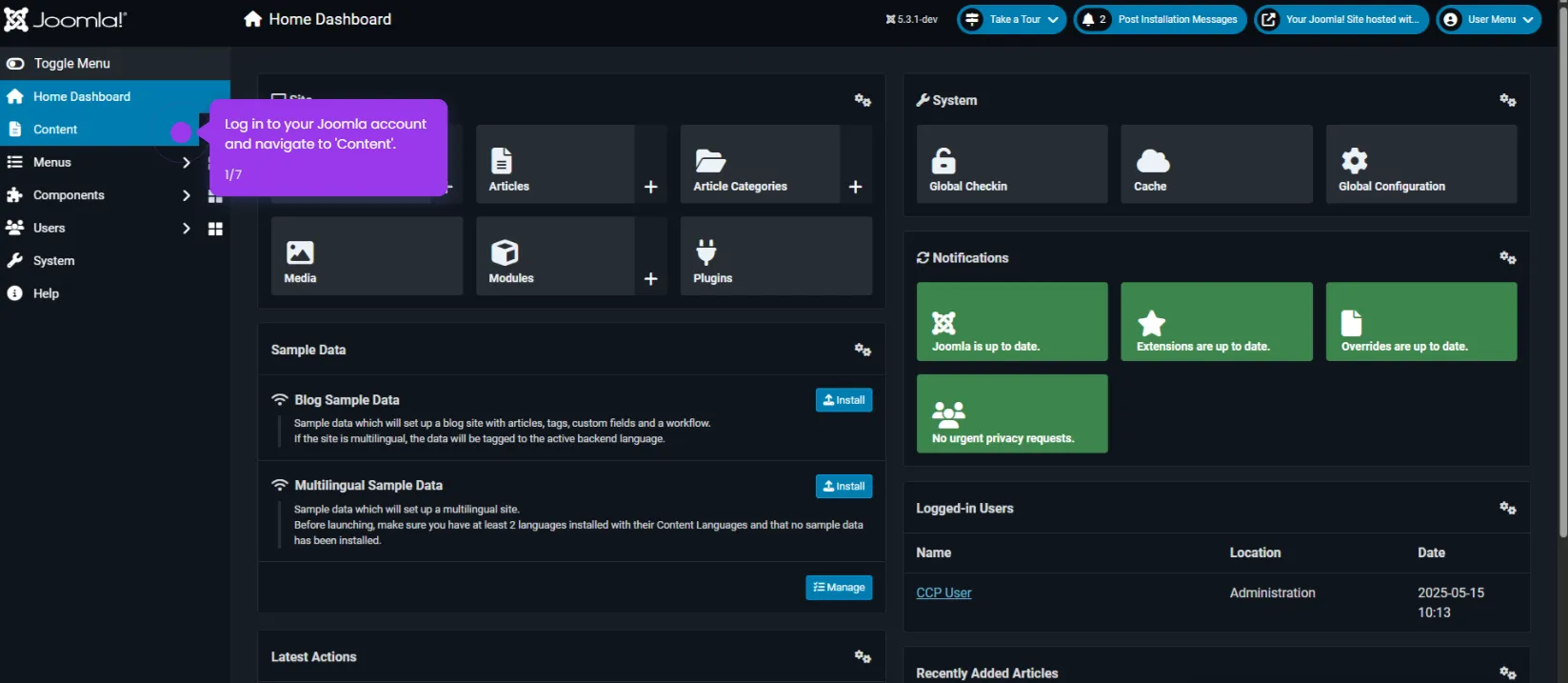Visit the hosted Joomla! site link

(1340, 19)
